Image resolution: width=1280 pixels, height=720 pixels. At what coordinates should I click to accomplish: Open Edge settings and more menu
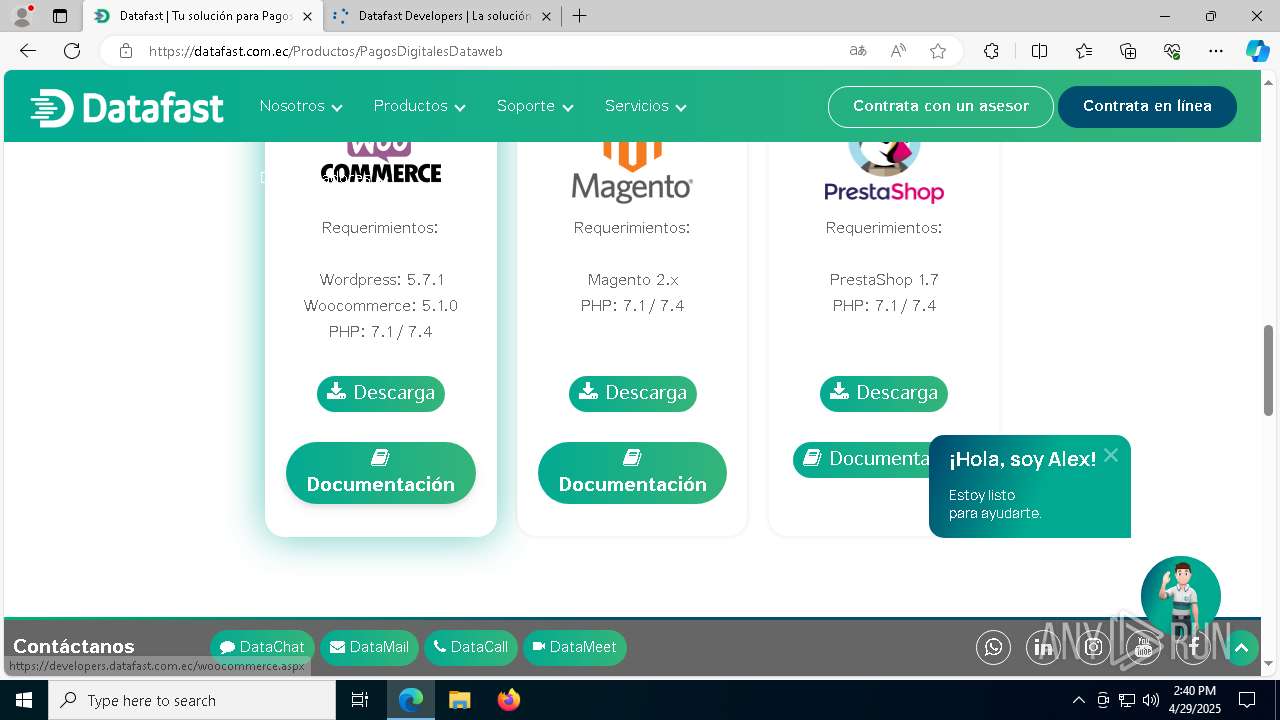click(x=1216, y=51)
